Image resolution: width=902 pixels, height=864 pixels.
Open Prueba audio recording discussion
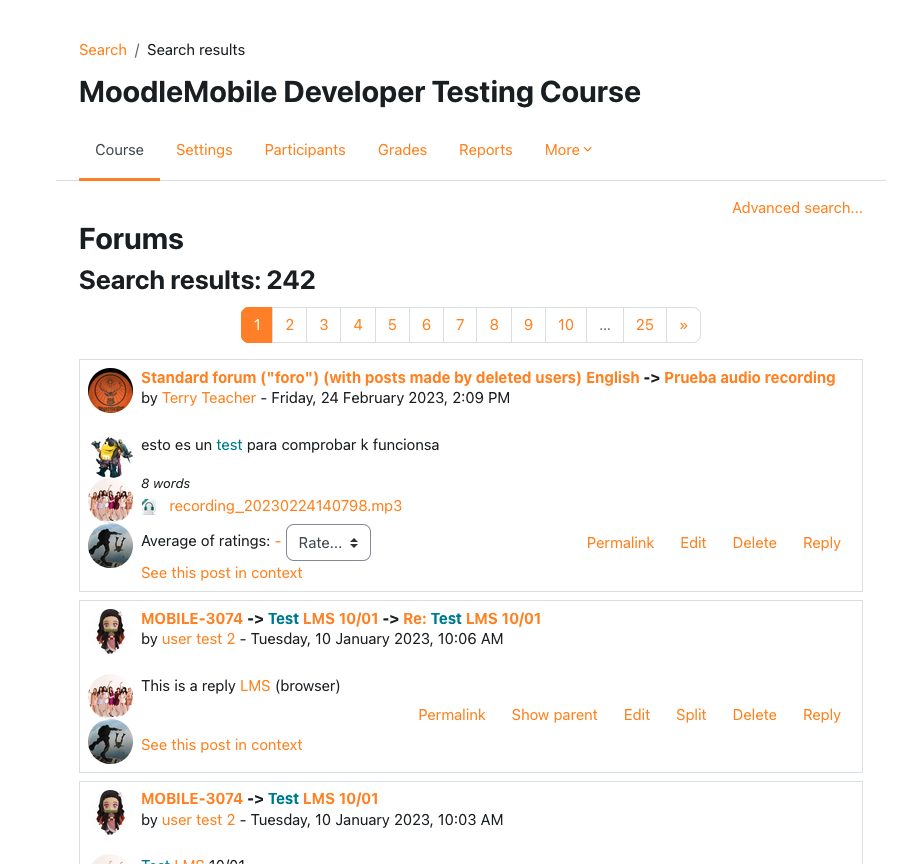[x=750, y=377]
